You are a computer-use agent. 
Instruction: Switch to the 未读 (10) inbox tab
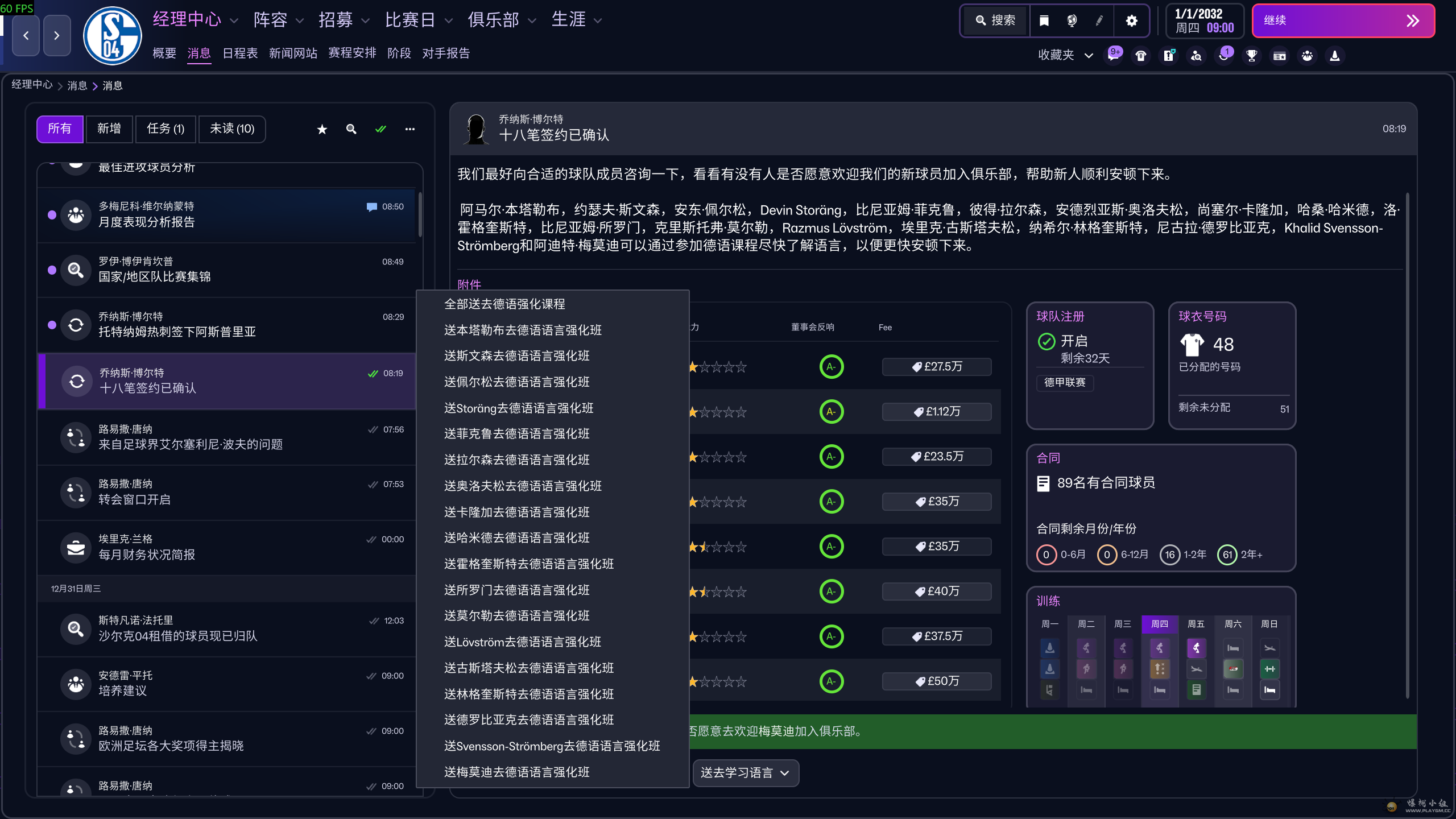pyautogui.click(x=232, y=129)
